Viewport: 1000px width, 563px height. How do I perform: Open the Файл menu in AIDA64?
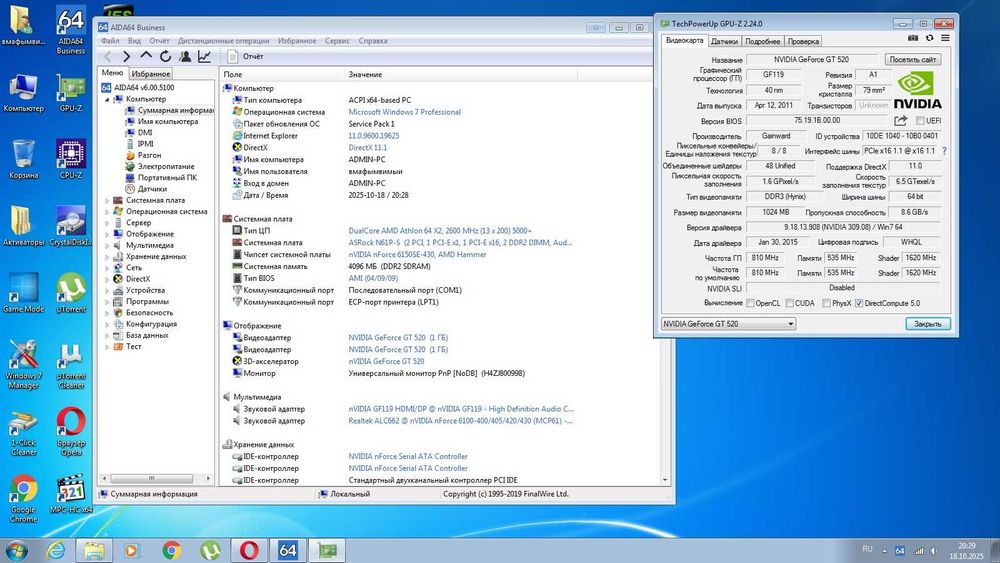click(110, 41)
